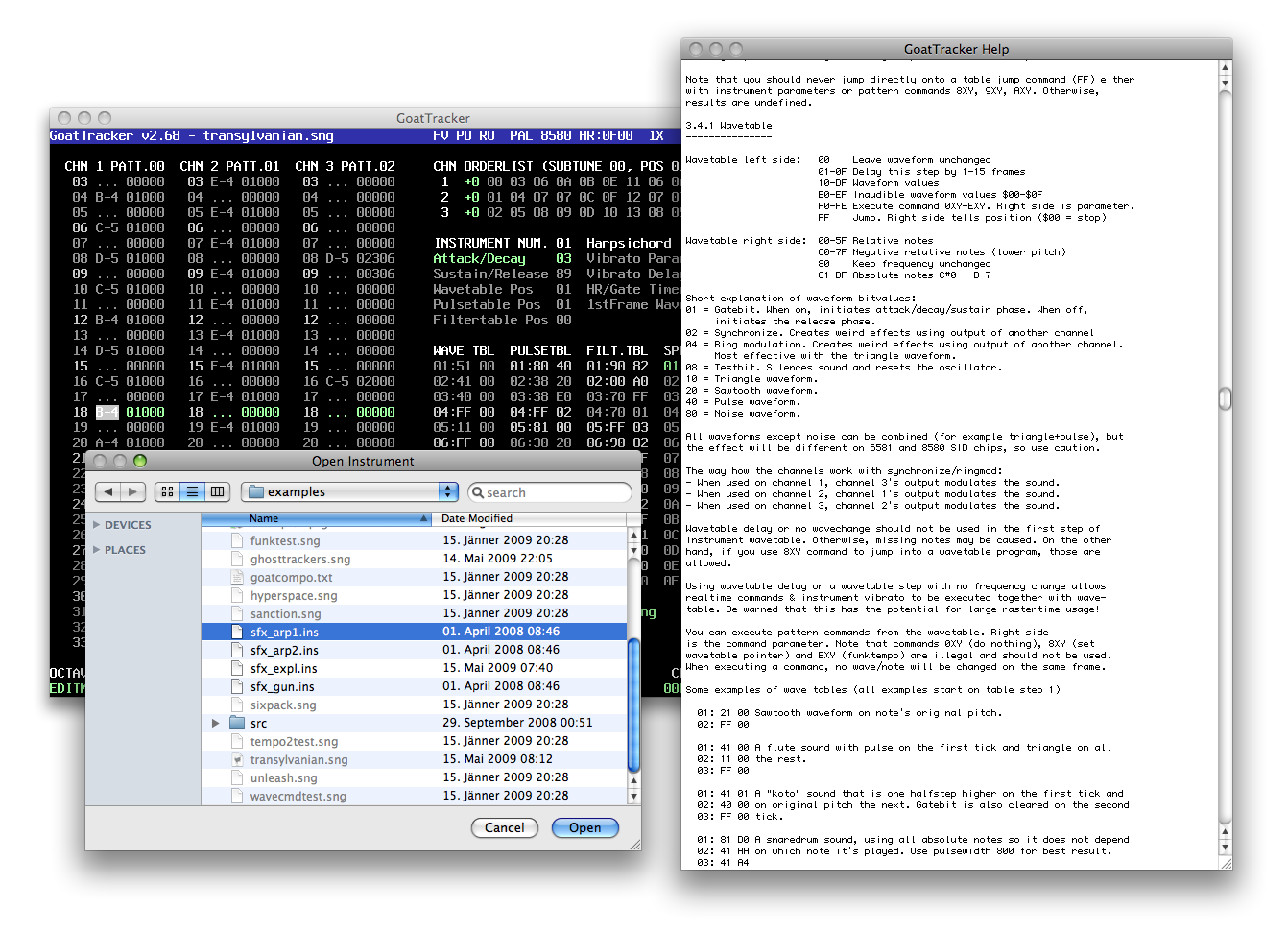The width and height of the screenshot is (1288, 932).
Task: Select the sixpack.sng file name
Action: tap(283, 705)
